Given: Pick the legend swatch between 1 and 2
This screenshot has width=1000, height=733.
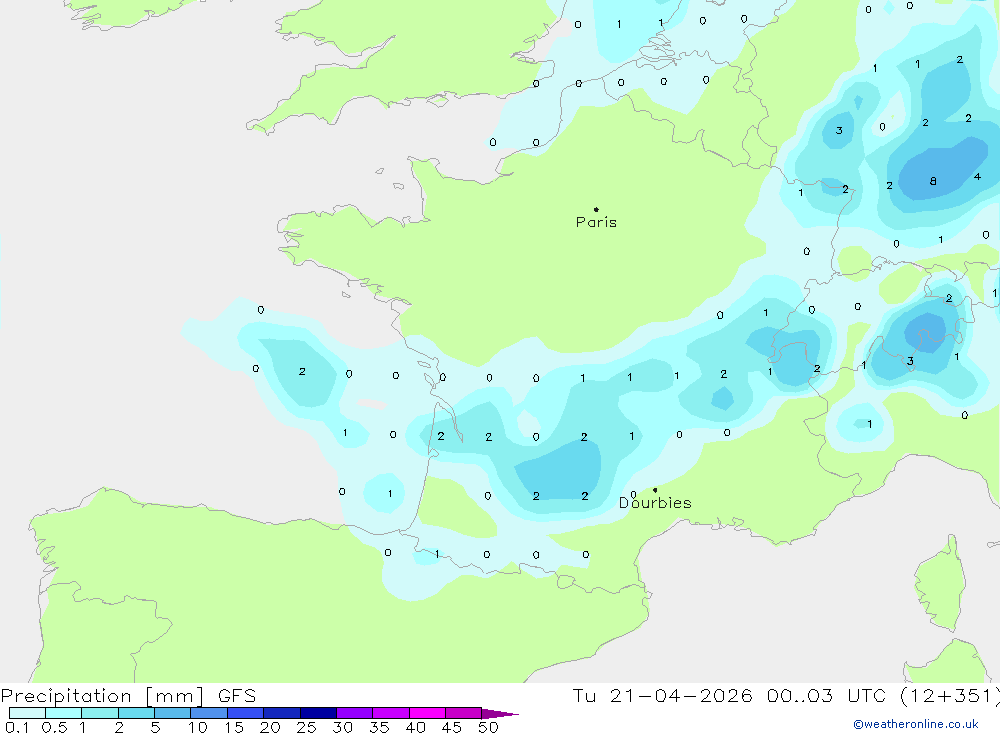Looking at the screenshot, I should [x=99, y=713].
